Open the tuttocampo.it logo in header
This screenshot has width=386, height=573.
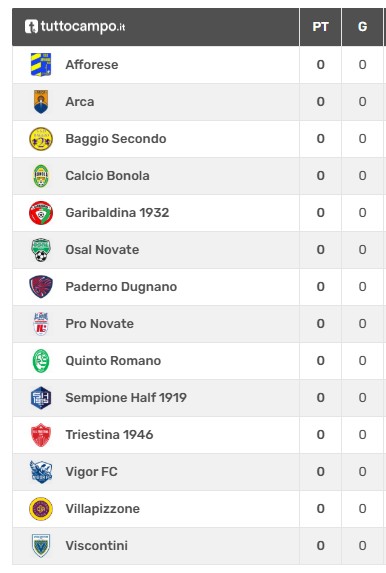[75, 27]
